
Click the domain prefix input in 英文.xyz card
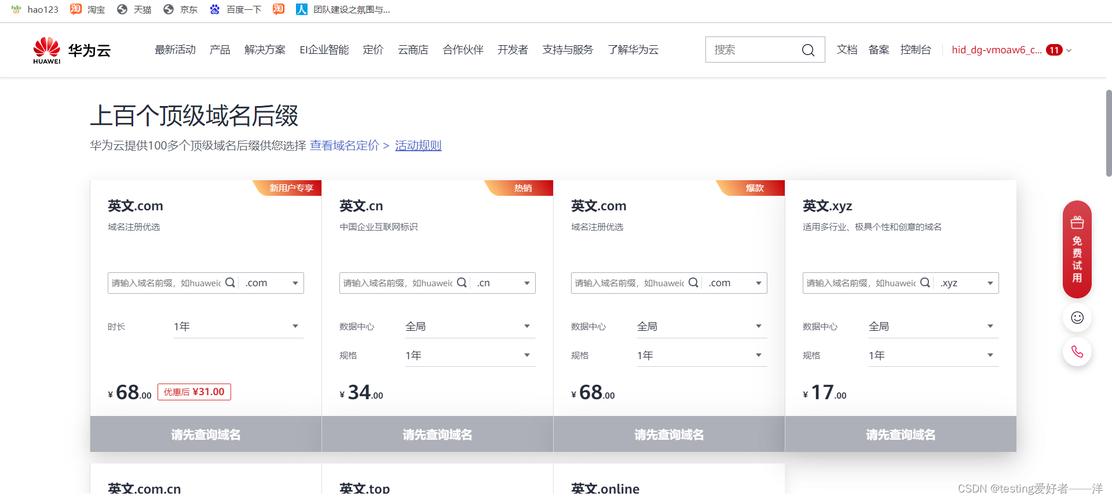[860, 282]
